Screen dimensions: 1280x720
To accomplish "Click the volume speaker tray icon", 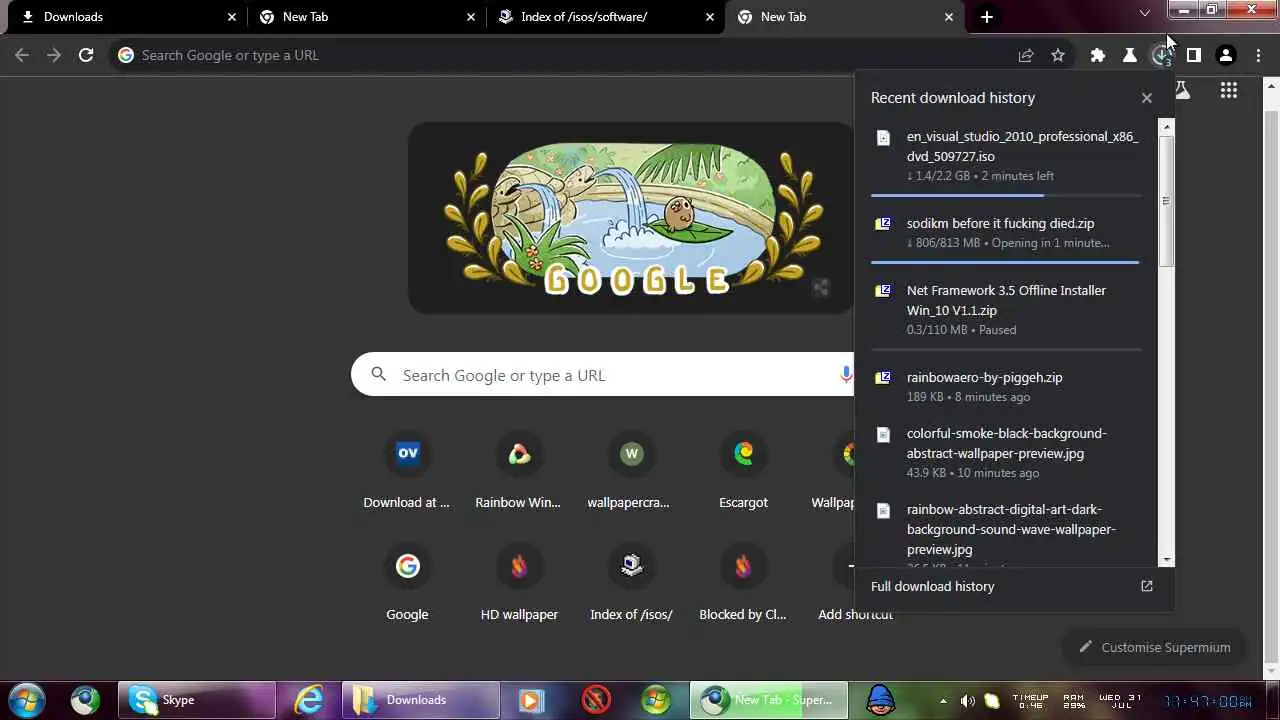I will click(x=967, y=701).
